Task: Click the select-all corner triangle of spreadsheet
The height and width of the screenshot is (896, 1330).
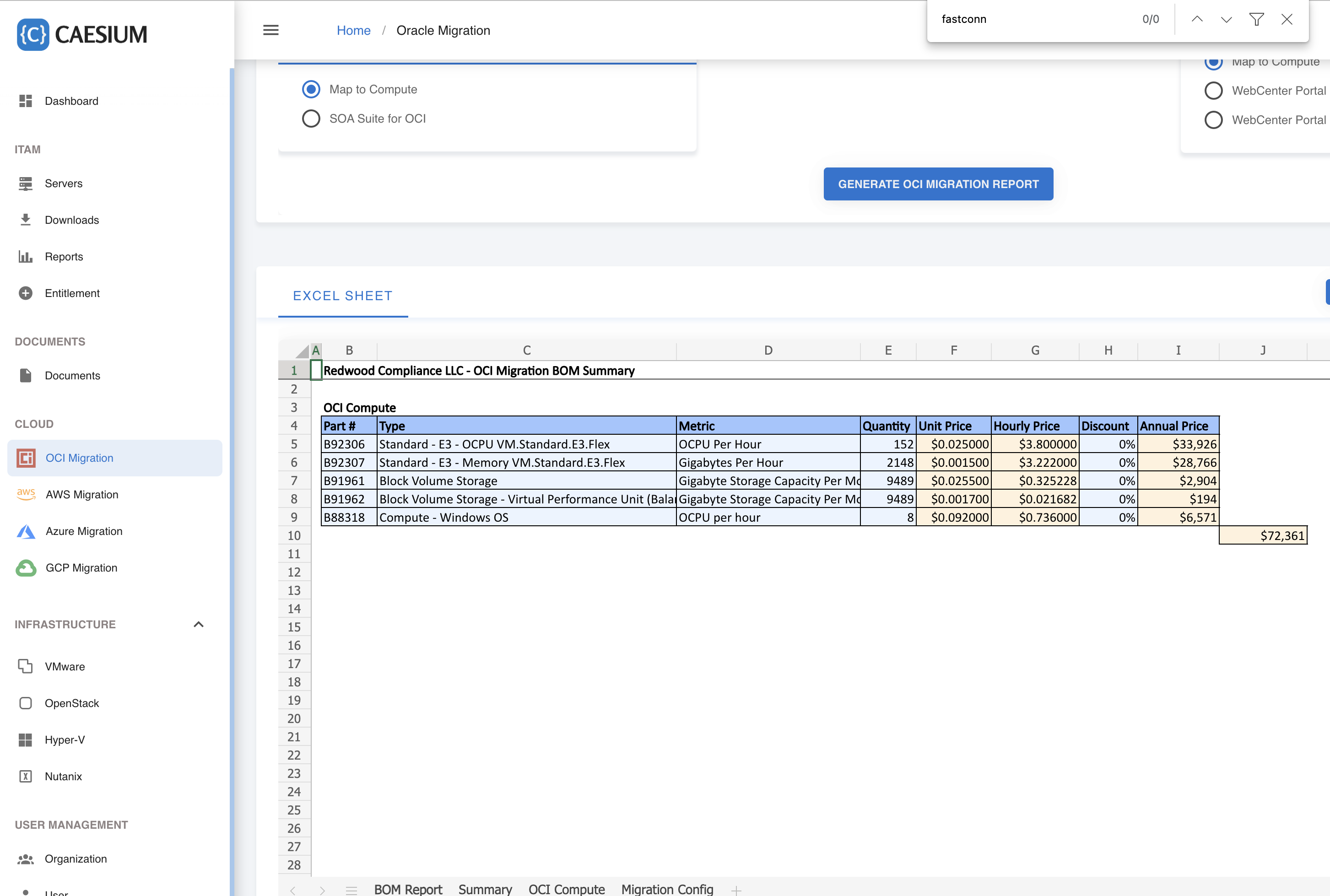Action: tap(302, 351)
